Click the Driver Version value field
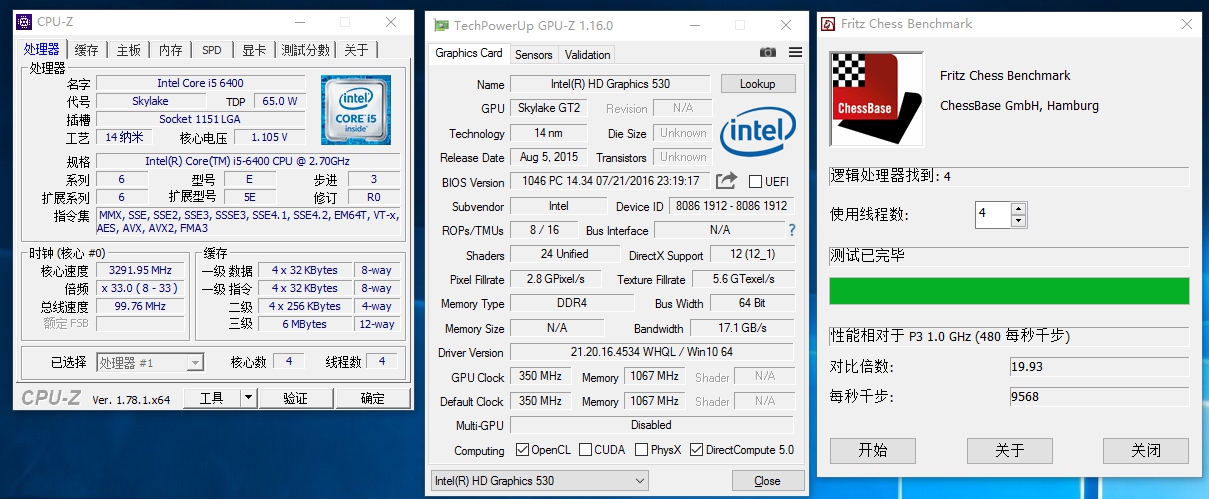This screenshot has height=499, width=1209. coord(652,352)
